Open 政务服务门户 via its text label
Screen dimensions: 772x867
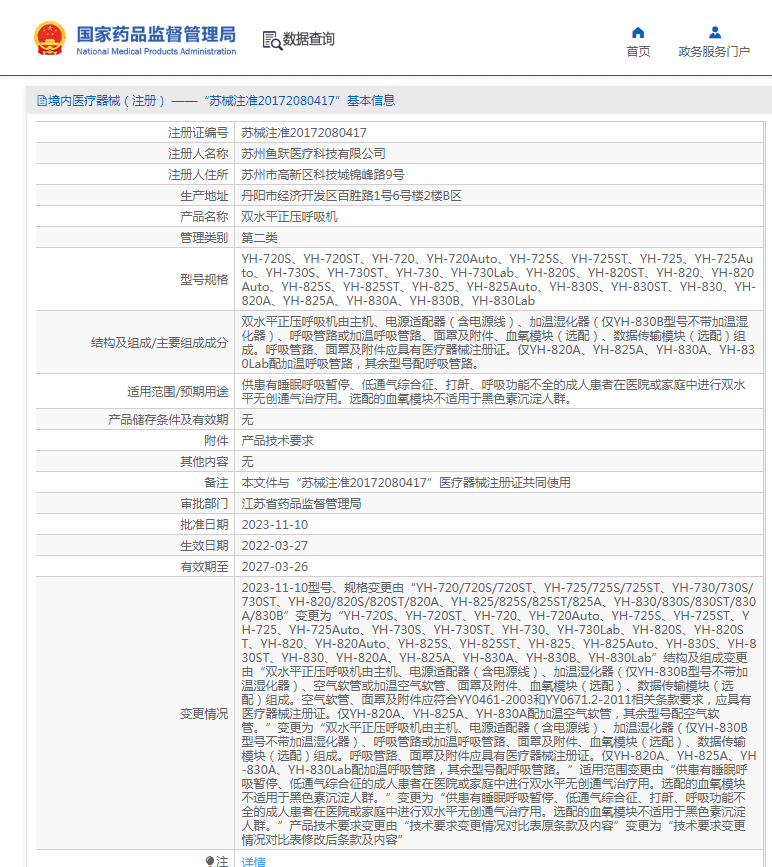714,52
